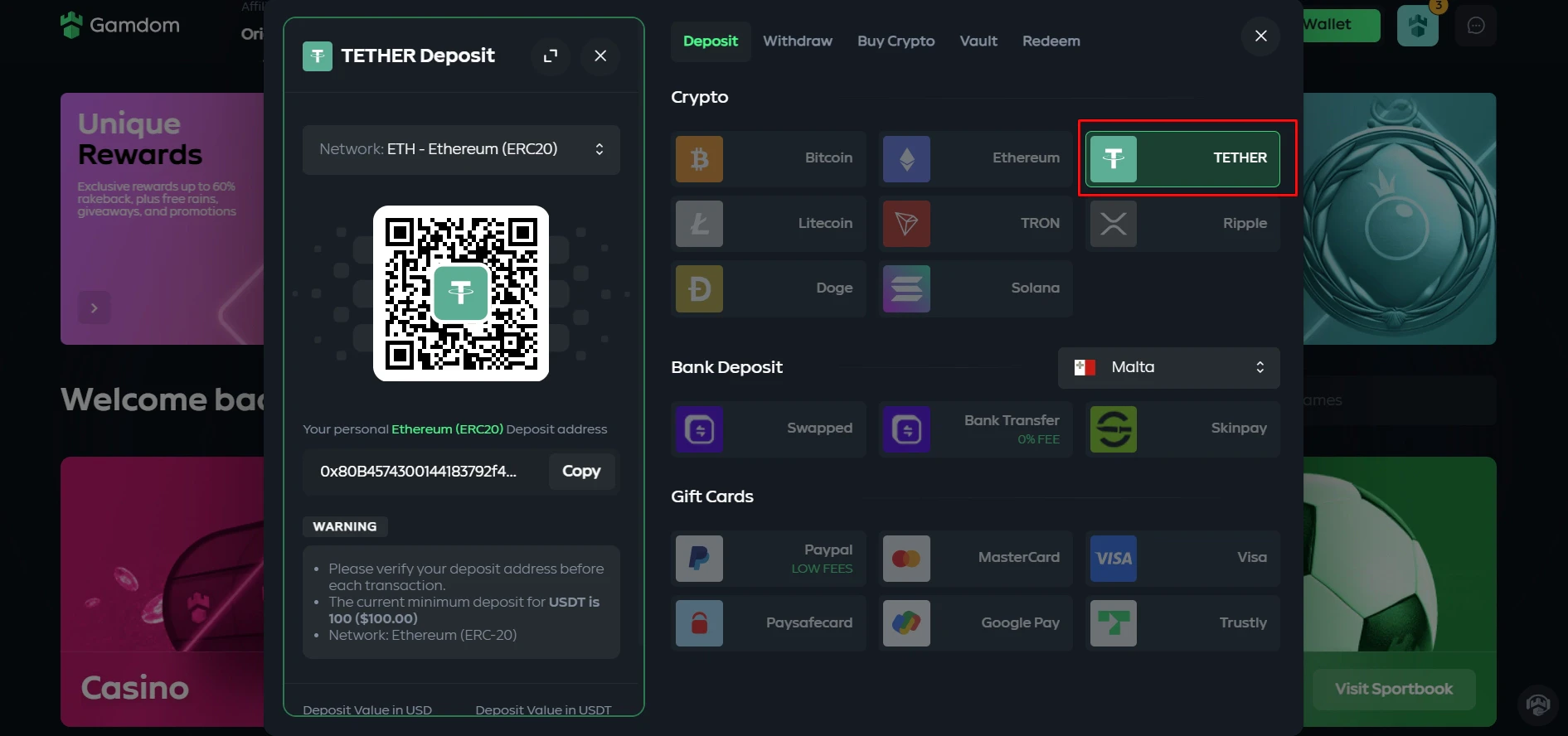This screenshot has width=1568, height=736.
Task: Open the Gamdom profile avatar icon
Action: tap(1418, 26)
